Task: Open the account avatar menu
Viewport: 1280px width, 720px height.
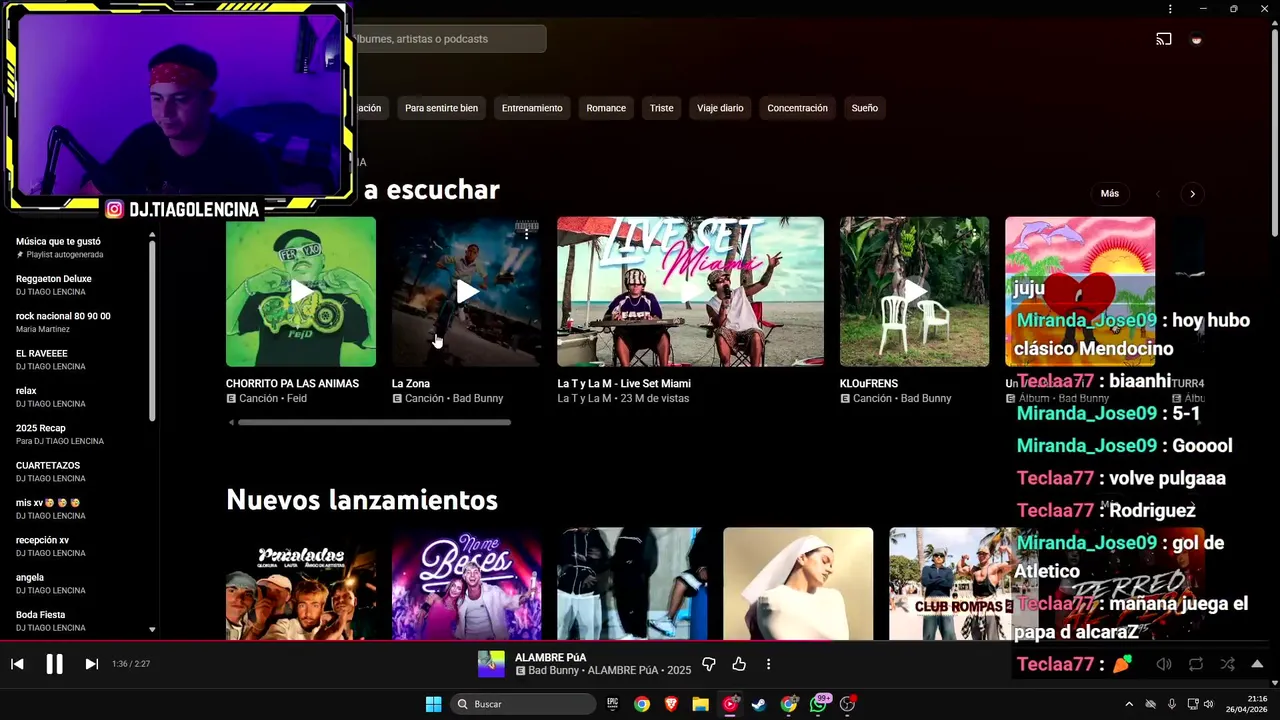Action: (x=1196, y=40)
